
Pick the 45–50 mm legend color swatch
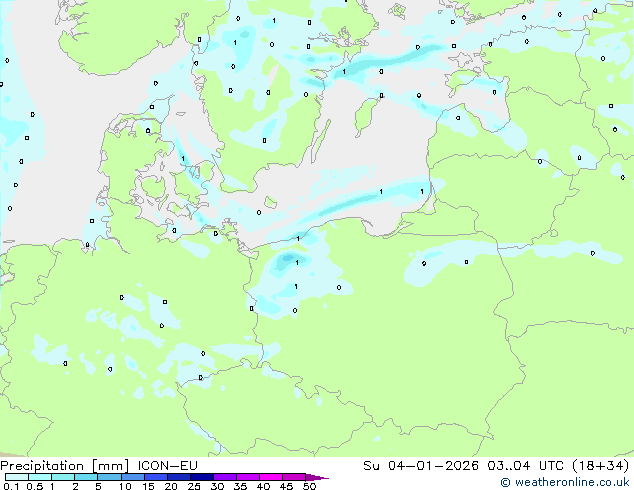[x=294, y=477]
